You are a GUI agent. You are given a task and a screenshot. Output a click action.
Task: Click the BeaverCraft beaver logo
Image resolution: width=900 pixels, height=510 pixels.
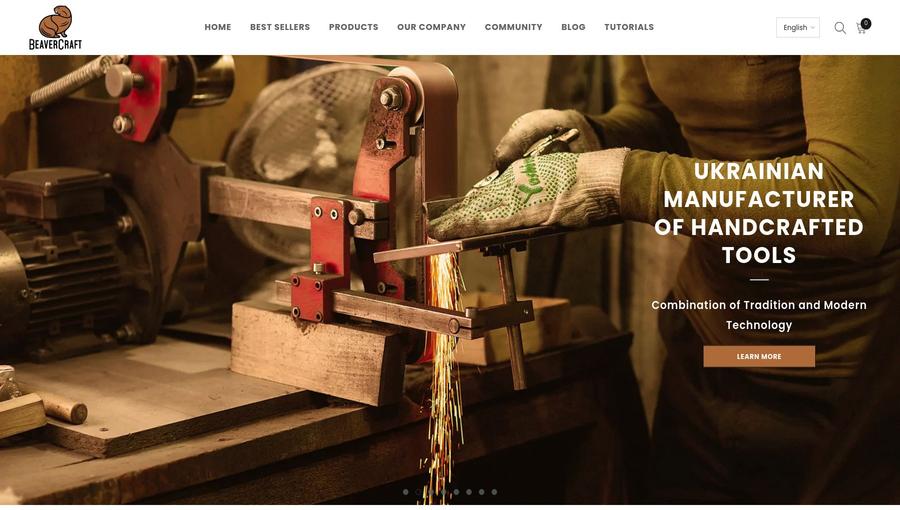(x=56, y=28)
